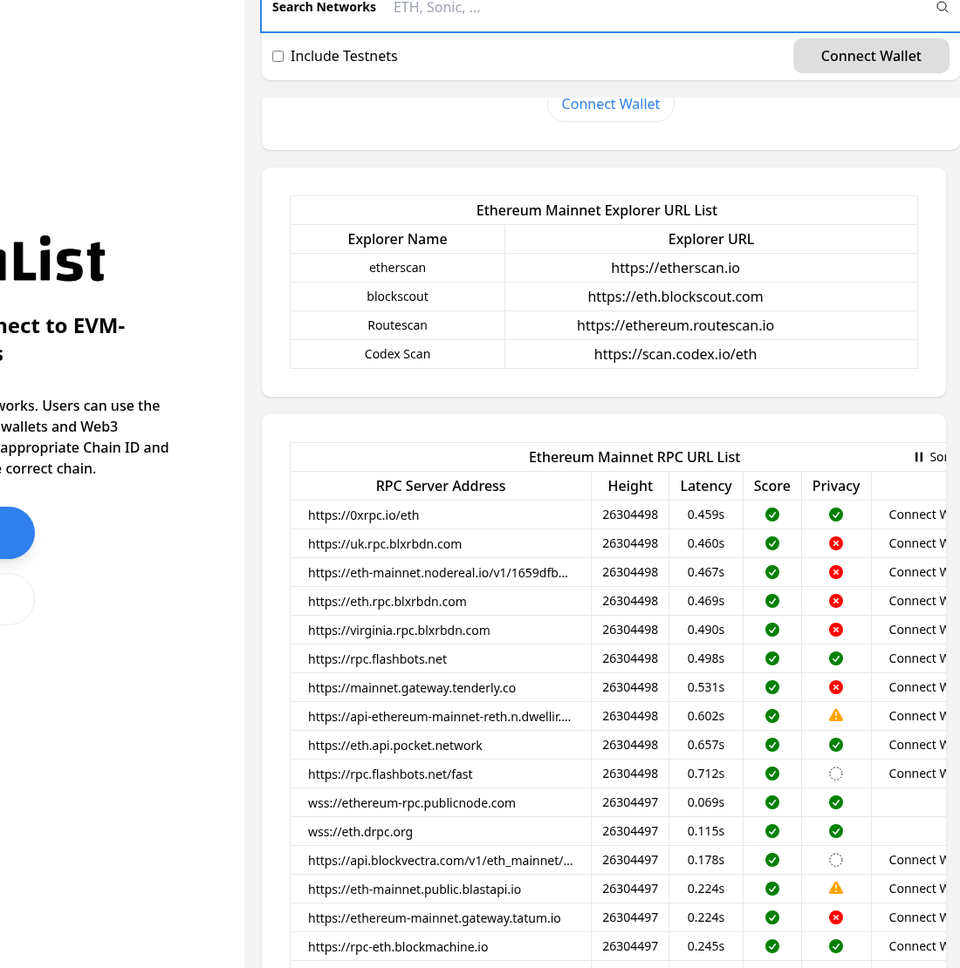Click the Routescan explorer name cell
Image resolution: width=960 pixels, height=968 pixels.
[397, 325]
